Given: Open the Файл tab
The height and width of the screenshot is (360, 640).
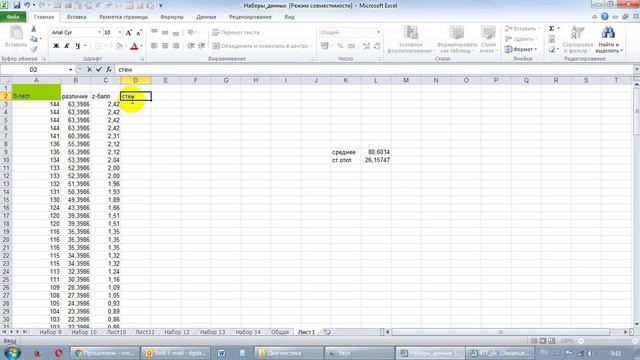Looking at the screenshot, I should point(13,17).
